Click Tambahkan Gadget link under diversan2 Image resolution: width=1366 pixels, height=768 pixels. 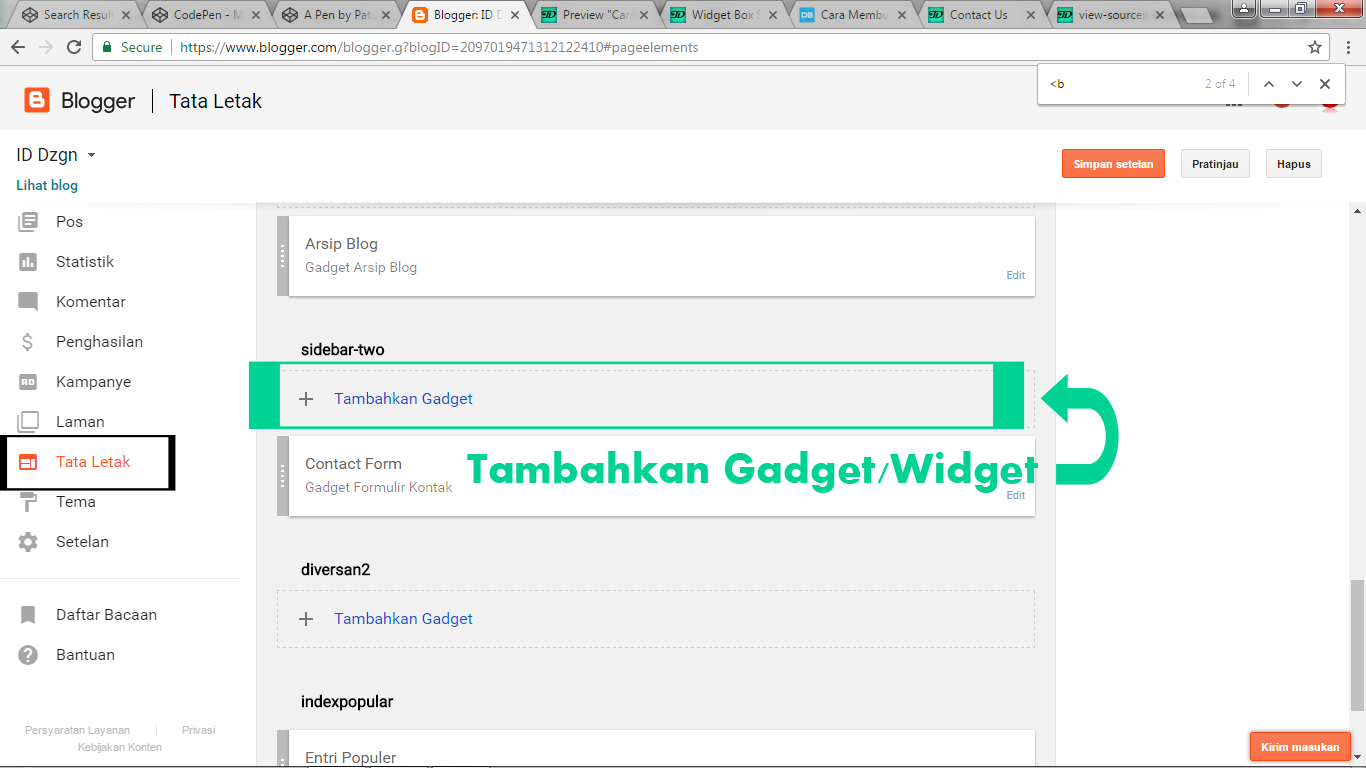point(403,619)
